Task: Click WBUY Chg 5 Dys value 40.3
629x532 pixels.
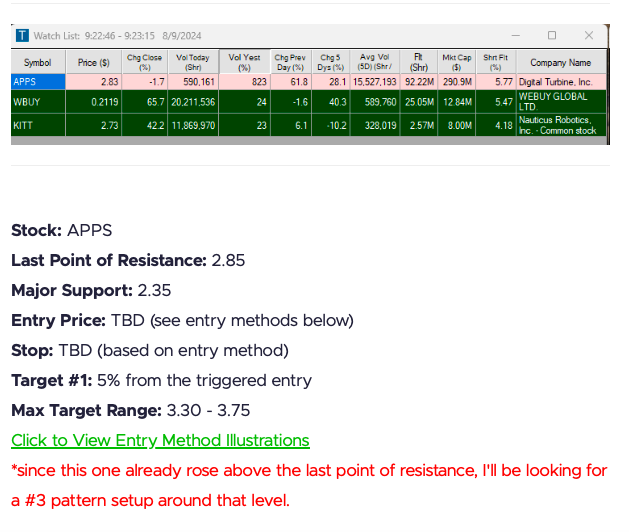Action: (331, 102)
